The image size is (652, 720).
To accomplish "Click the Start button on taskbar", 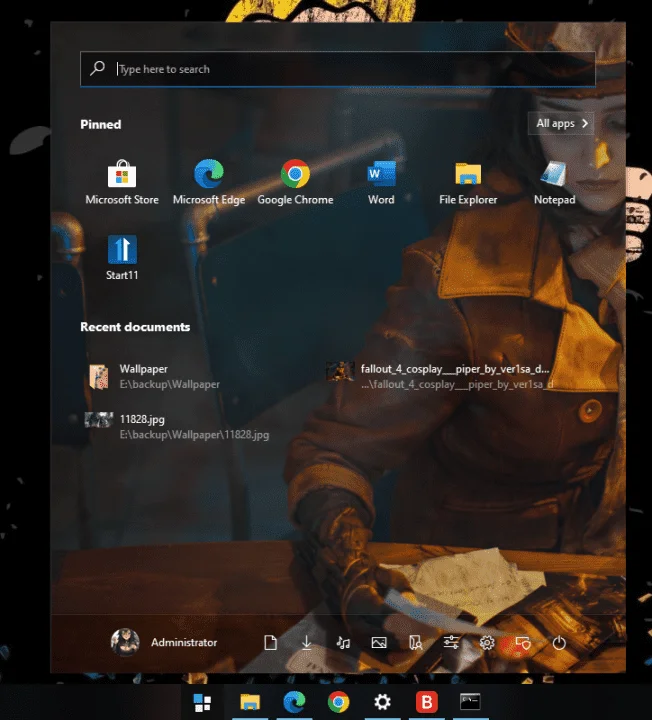I will [202, 702].
